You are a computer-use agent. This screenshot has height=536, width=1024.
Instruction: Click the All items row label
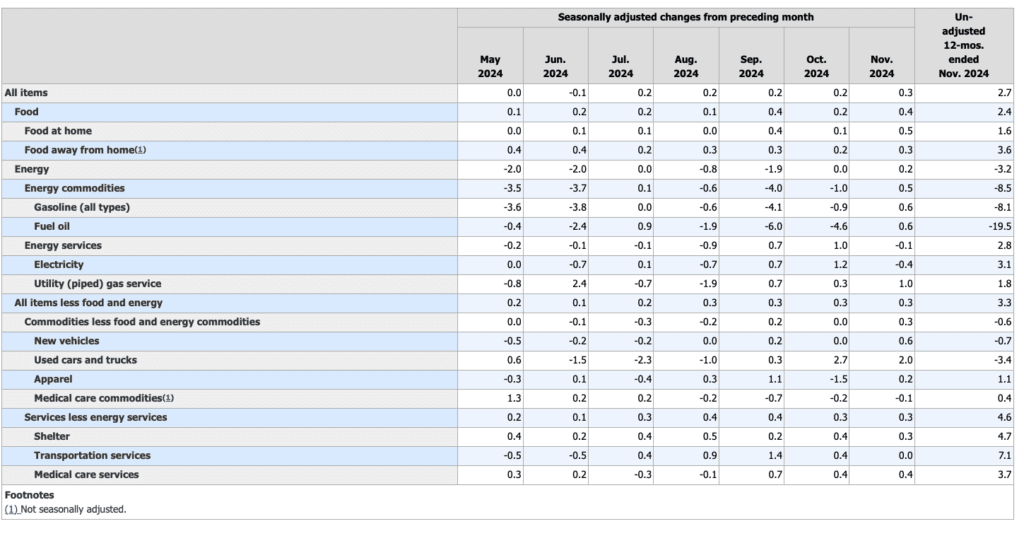click(x=25, y=93)
